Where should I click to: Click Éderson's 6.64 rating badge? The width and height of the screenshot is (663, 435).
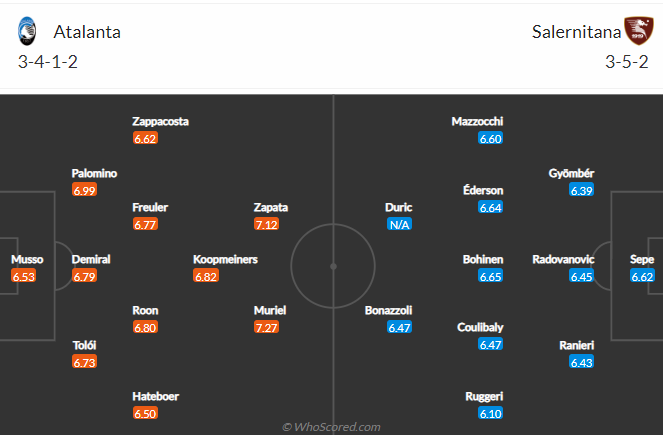pos(490,207)
